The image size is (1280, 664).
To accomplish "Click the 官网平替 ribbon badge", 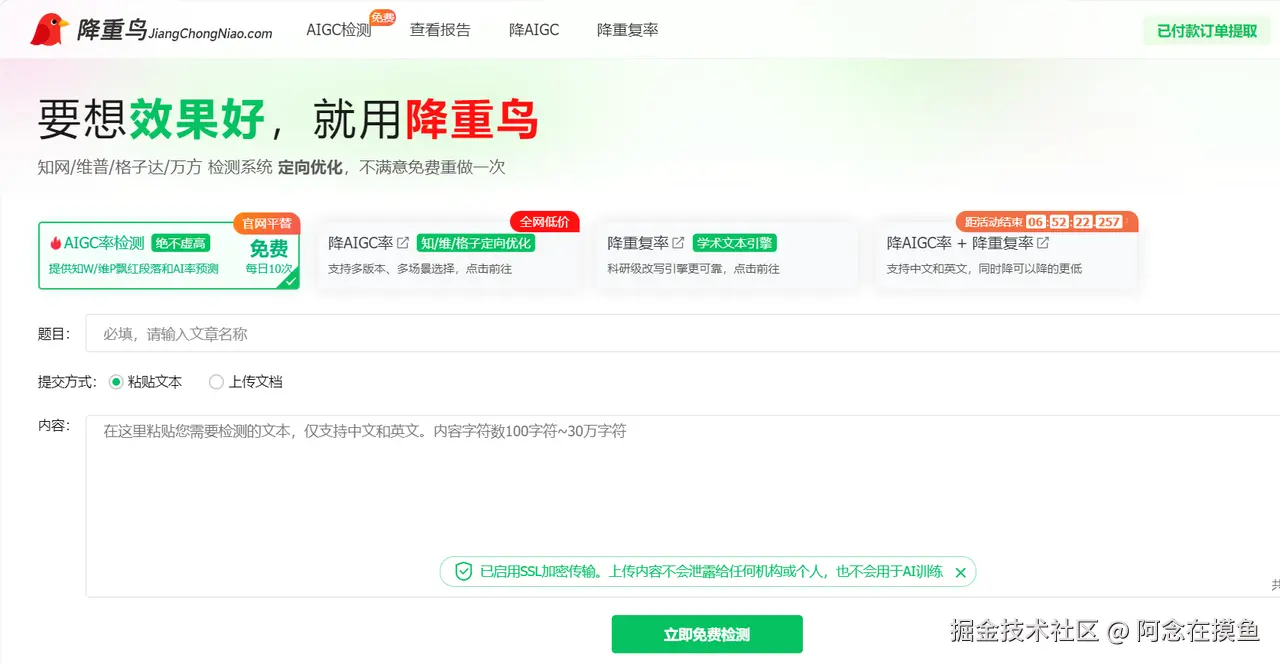I will pos(266,223).
